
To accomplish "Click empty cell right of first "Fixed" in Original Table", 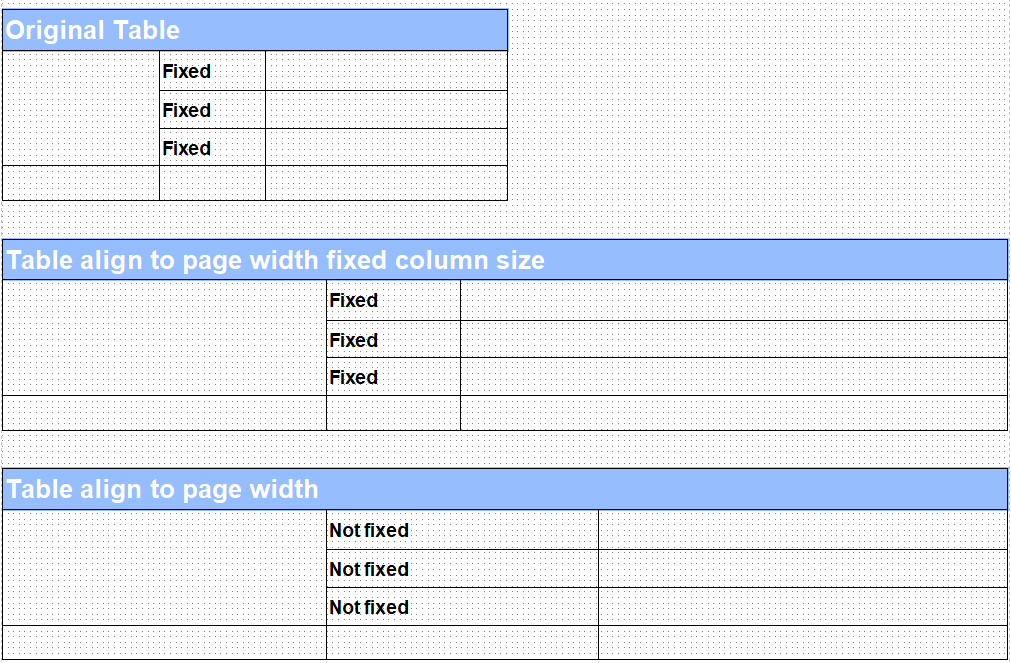I will pyautogui.click(x=386, y=71).
